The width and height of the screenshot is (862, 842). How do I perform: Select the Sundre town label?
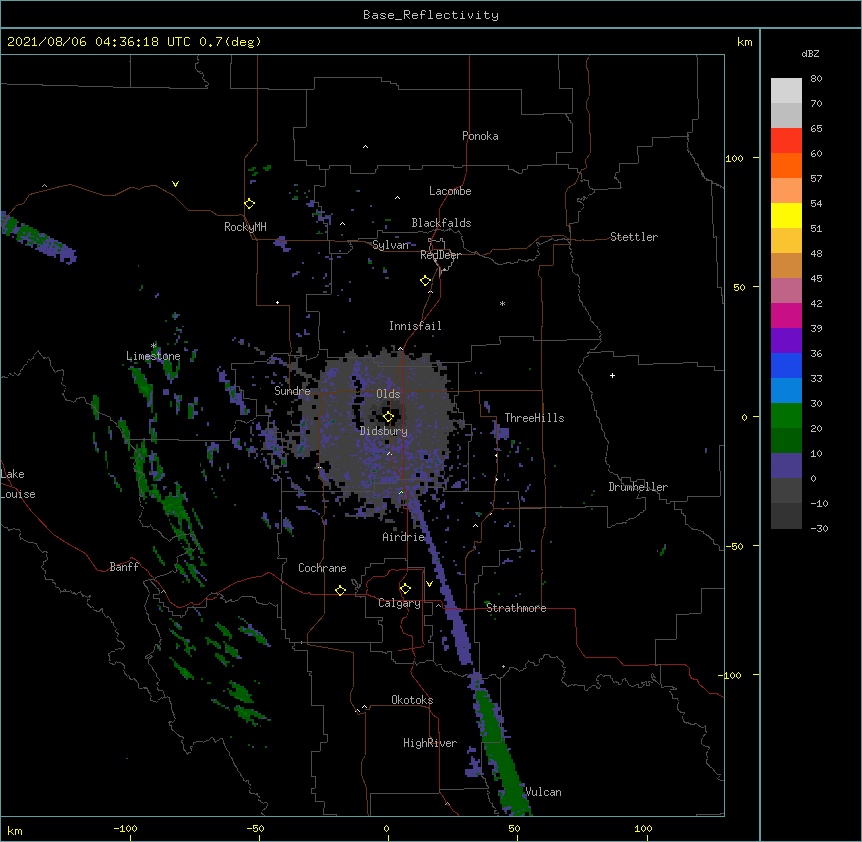pyautogui.click(x=292, y=391)
